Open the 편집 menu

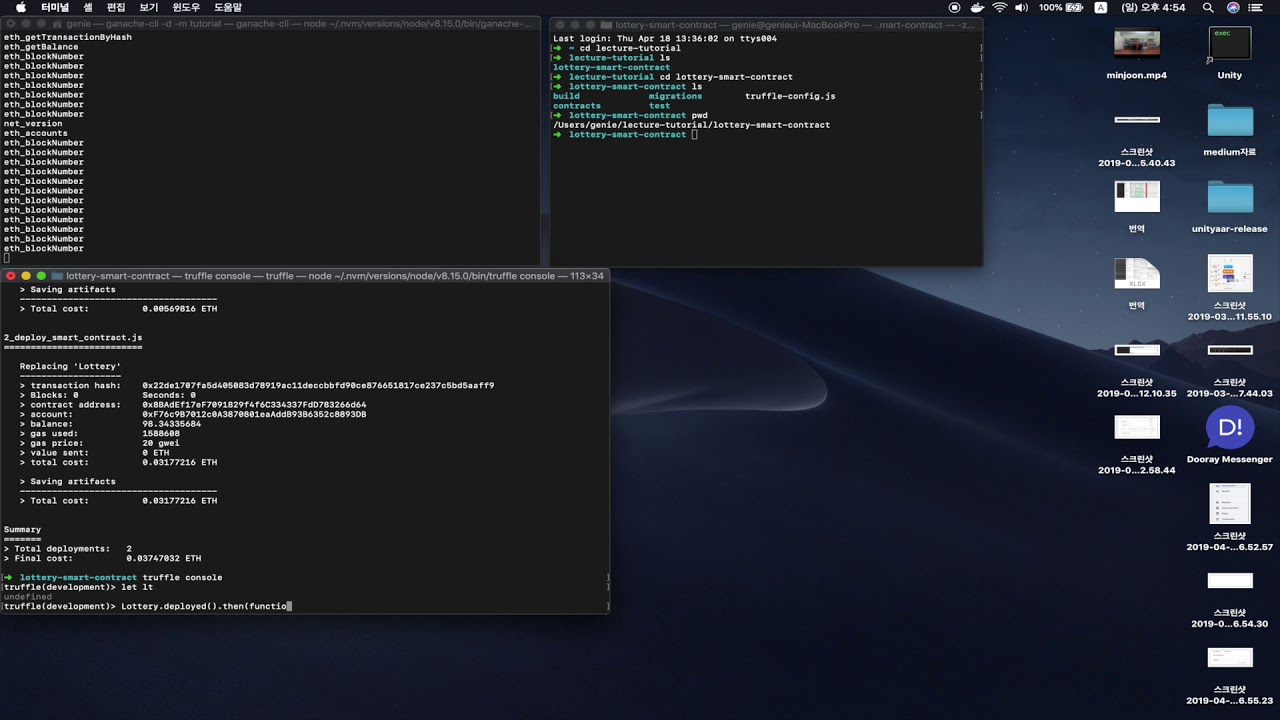(116, 7)
